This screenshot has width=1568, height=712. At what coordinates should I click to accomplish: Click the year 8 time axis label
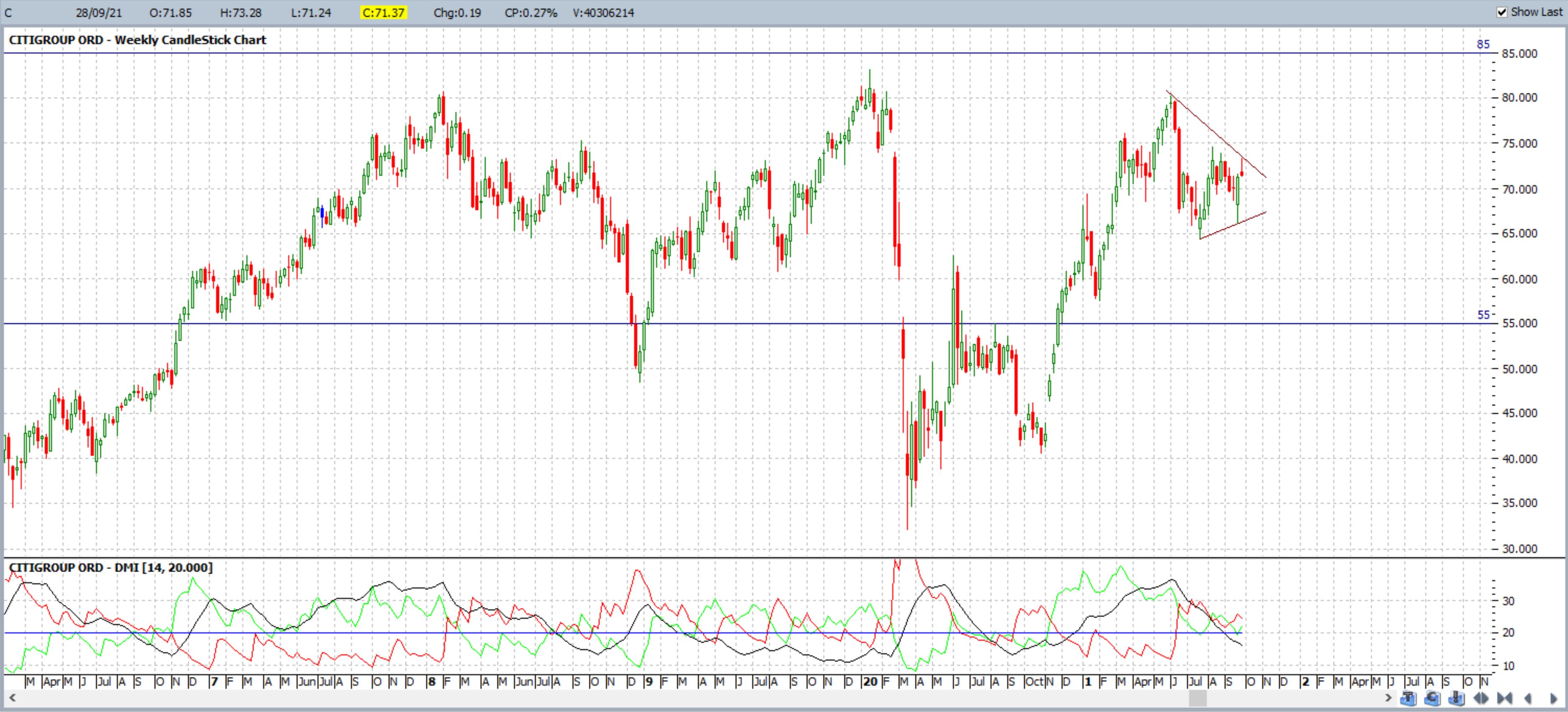[431, 681]
